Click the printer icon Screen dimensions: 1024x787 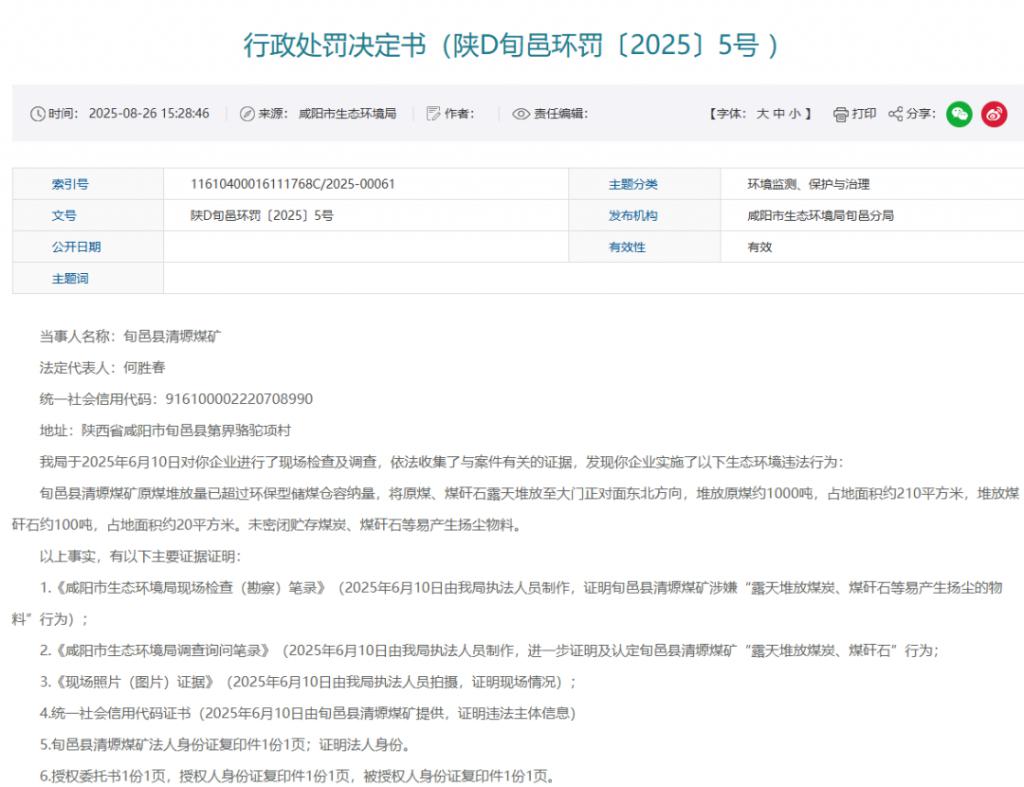[x=841, y=114]
